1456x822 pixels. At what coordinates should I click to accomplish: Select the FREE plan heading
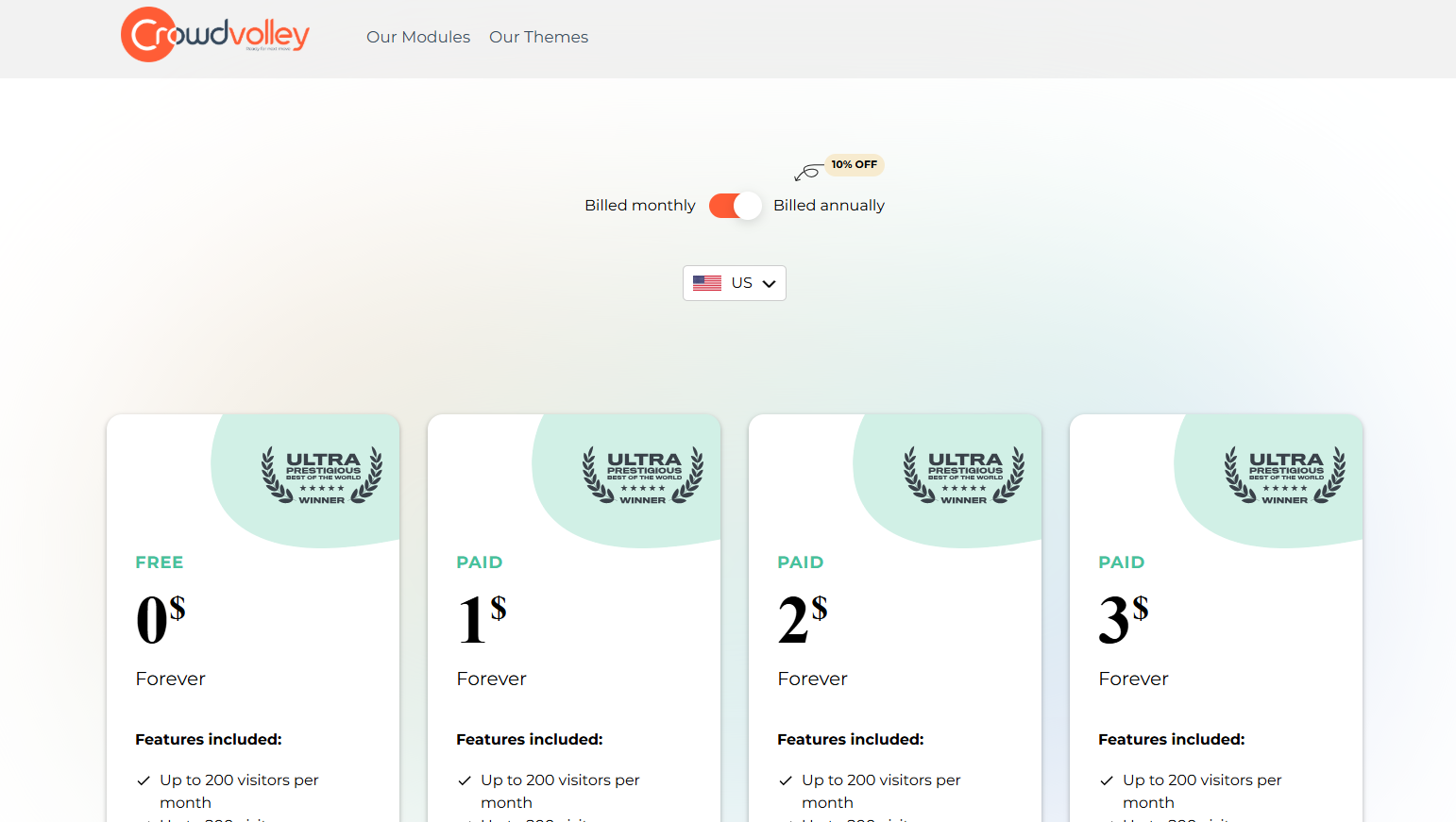[x=160, y=562]
